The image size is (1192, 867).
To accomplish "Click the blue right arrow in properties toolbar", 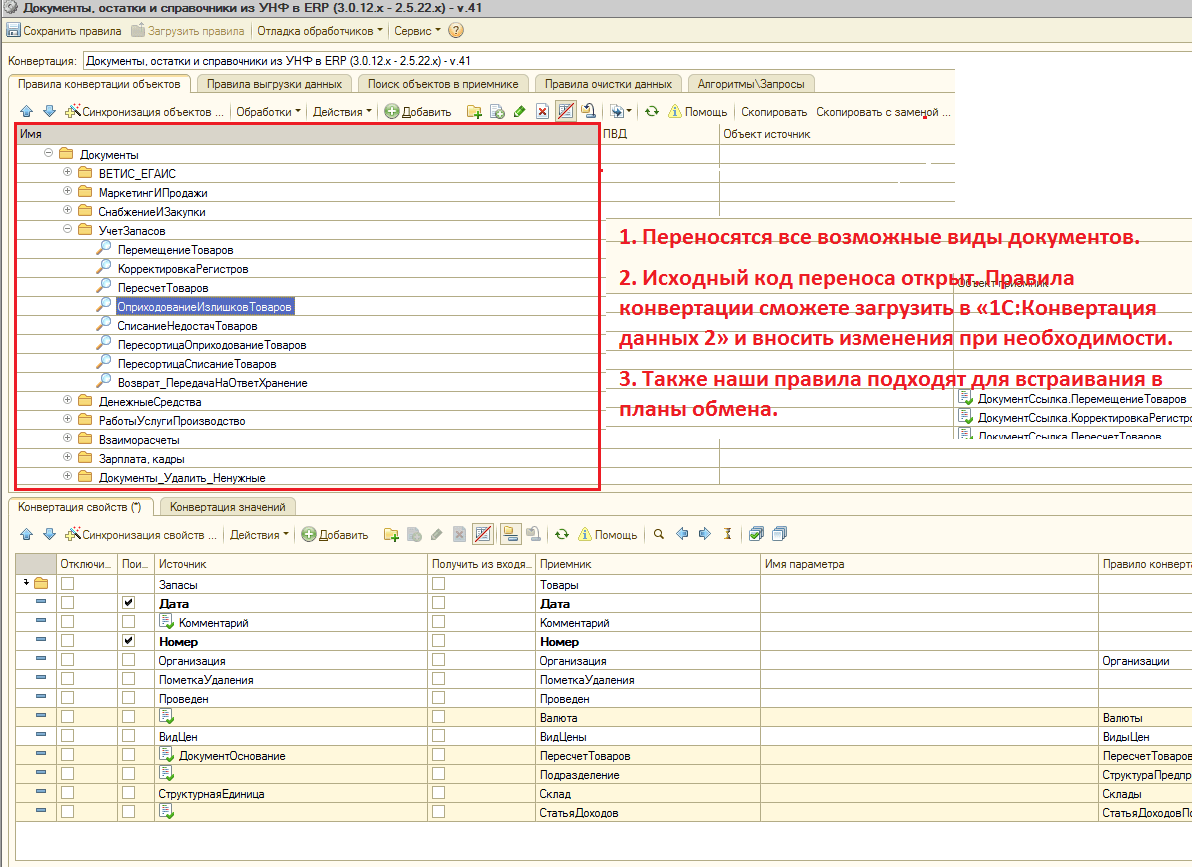I will pyautogui.click(x=705, y=534).
